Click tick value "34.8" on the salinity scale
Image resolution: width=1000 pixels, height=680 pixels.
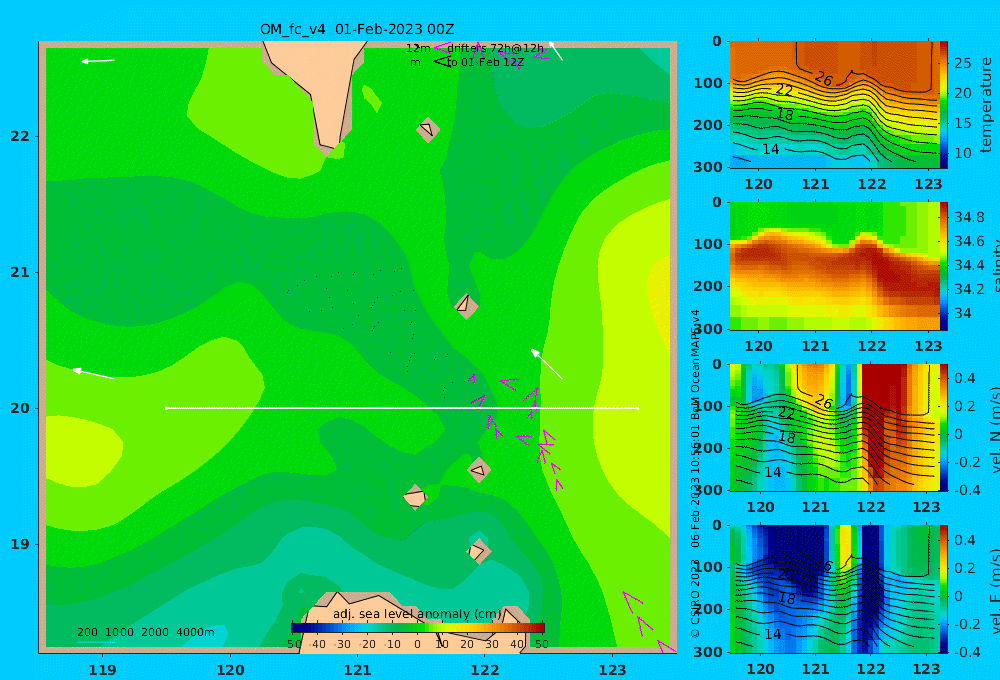tap(969, 217)
